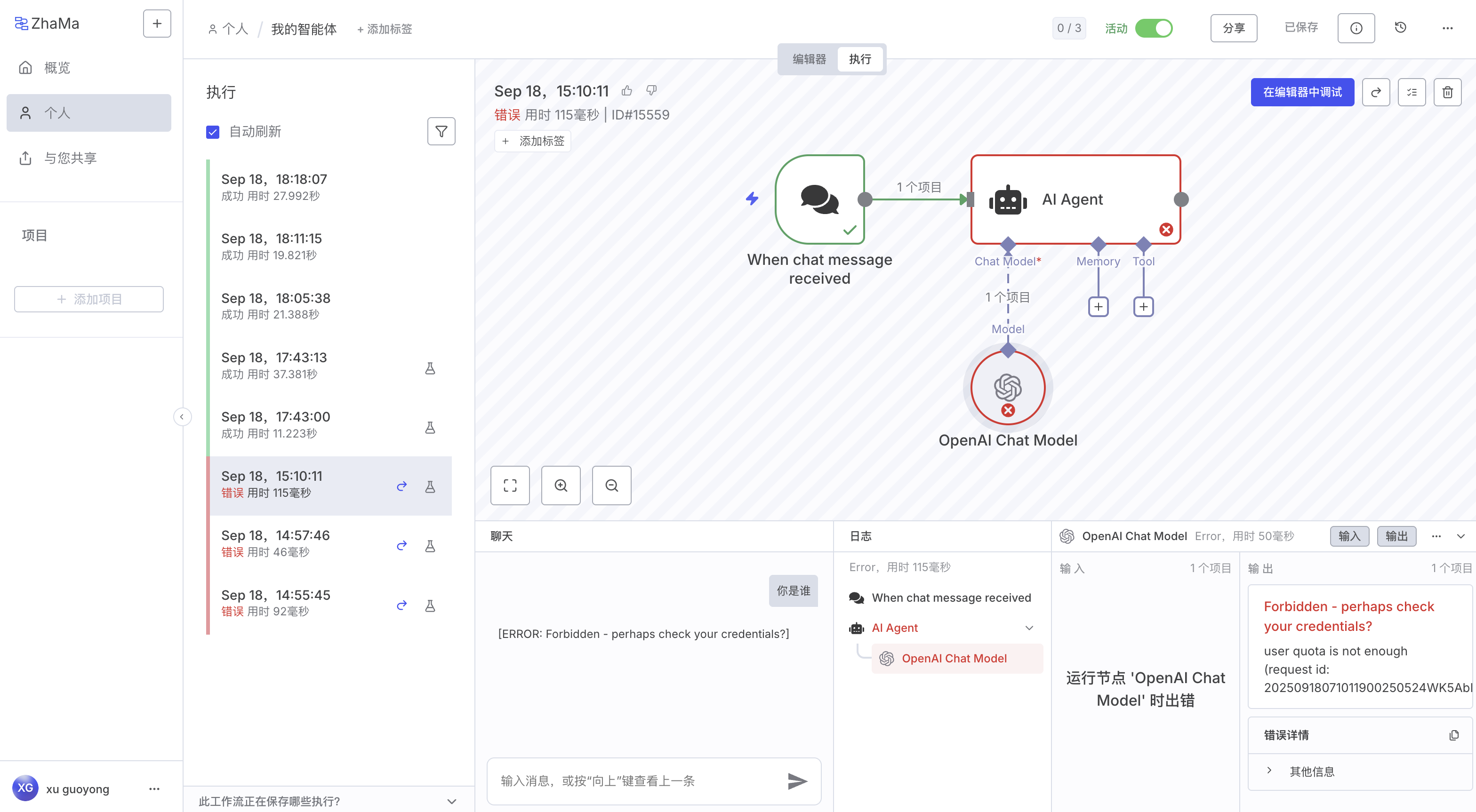Switch log panel to 输入 view
This screenshot has height=812, width=1476.
(x=1349, y=536)
